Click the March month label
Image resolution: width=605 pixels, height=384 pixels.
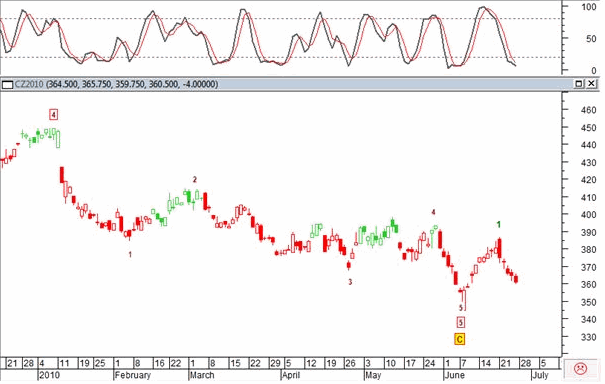(202, 375)
